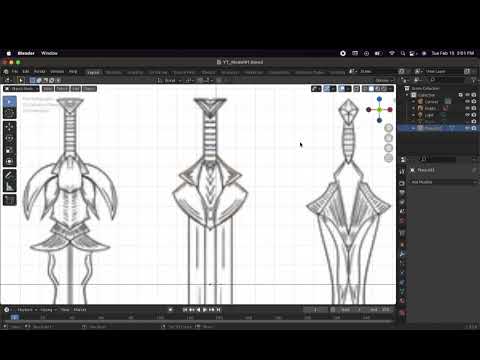
Task: Open viewport Object menu
Action: click(x=89, y=89)
